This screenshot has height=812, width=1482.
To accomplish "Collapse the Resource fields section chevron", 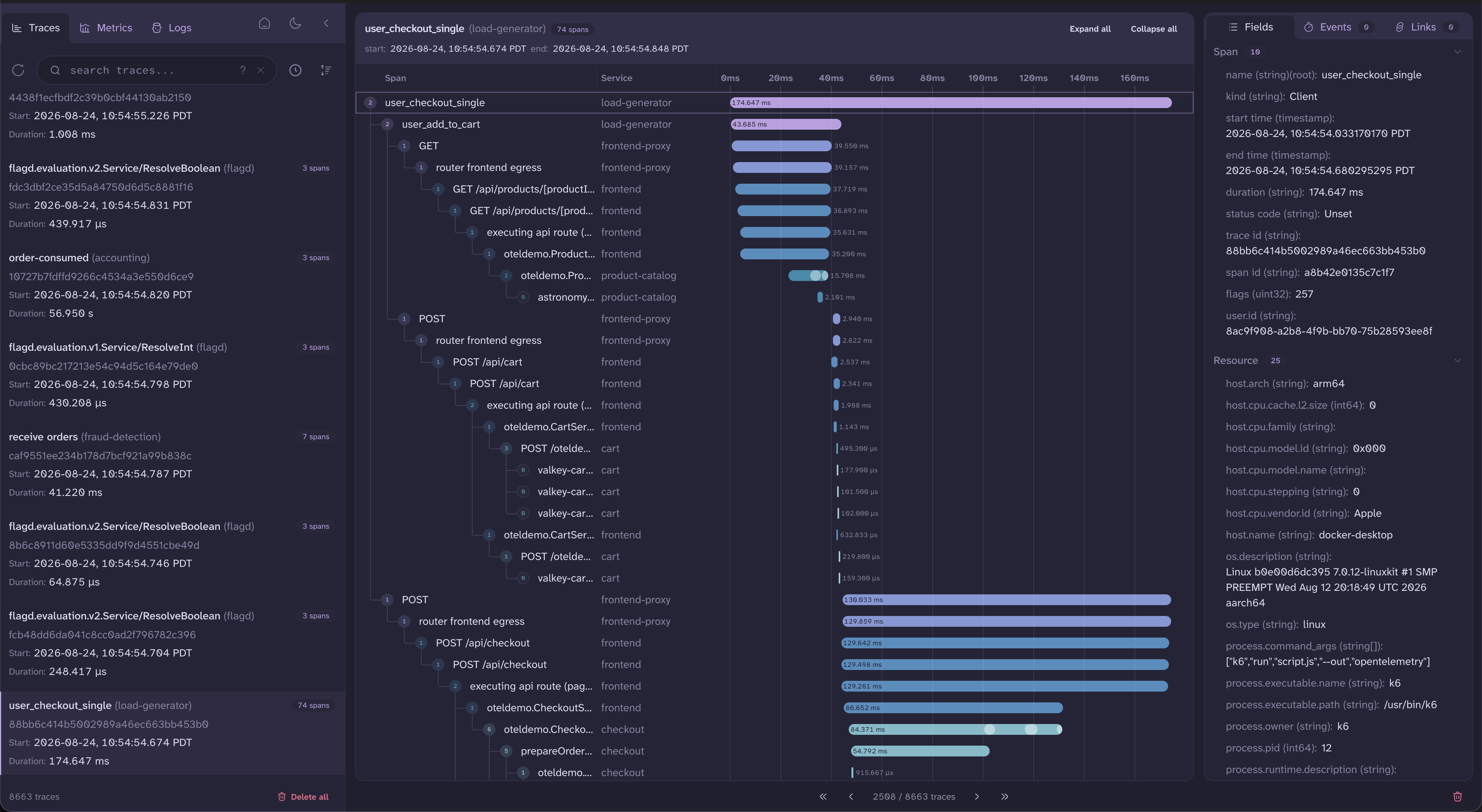I will (1457, 360).
